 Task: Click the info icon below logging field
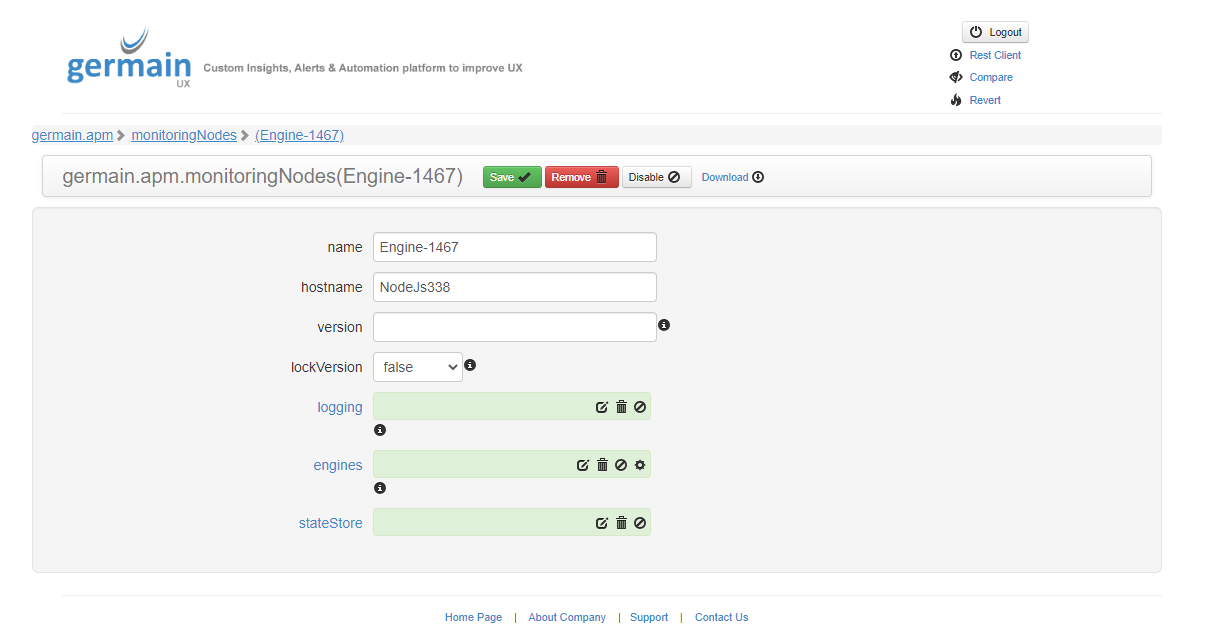(380, 430)
